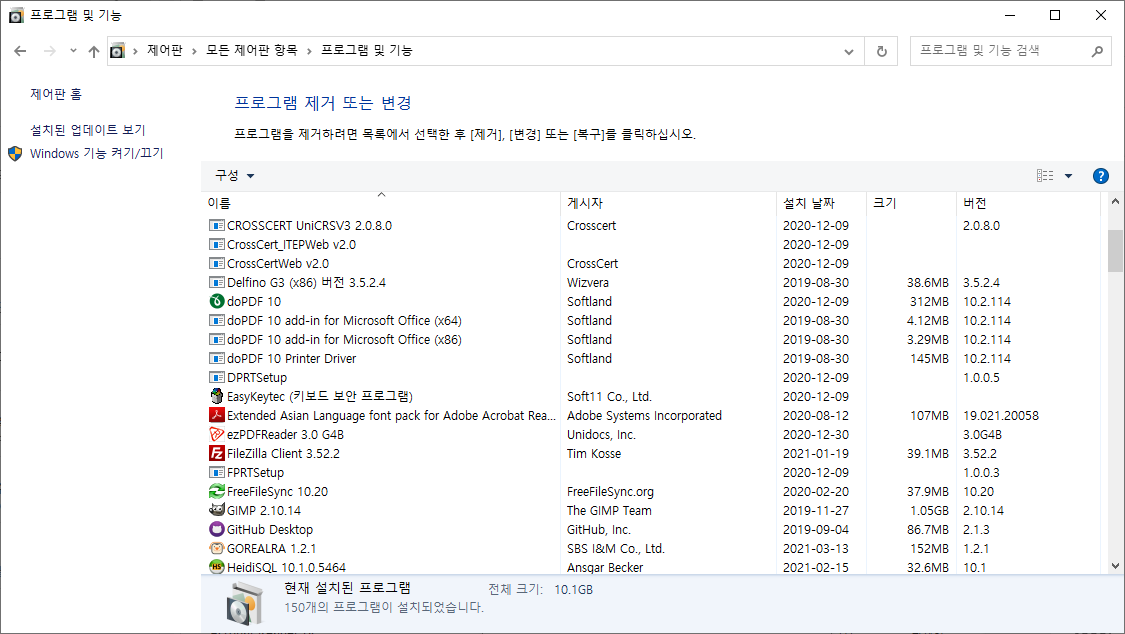The image size is (1125, 634).
Task: Click publisher Wizvera
Action: coord(588,283)
